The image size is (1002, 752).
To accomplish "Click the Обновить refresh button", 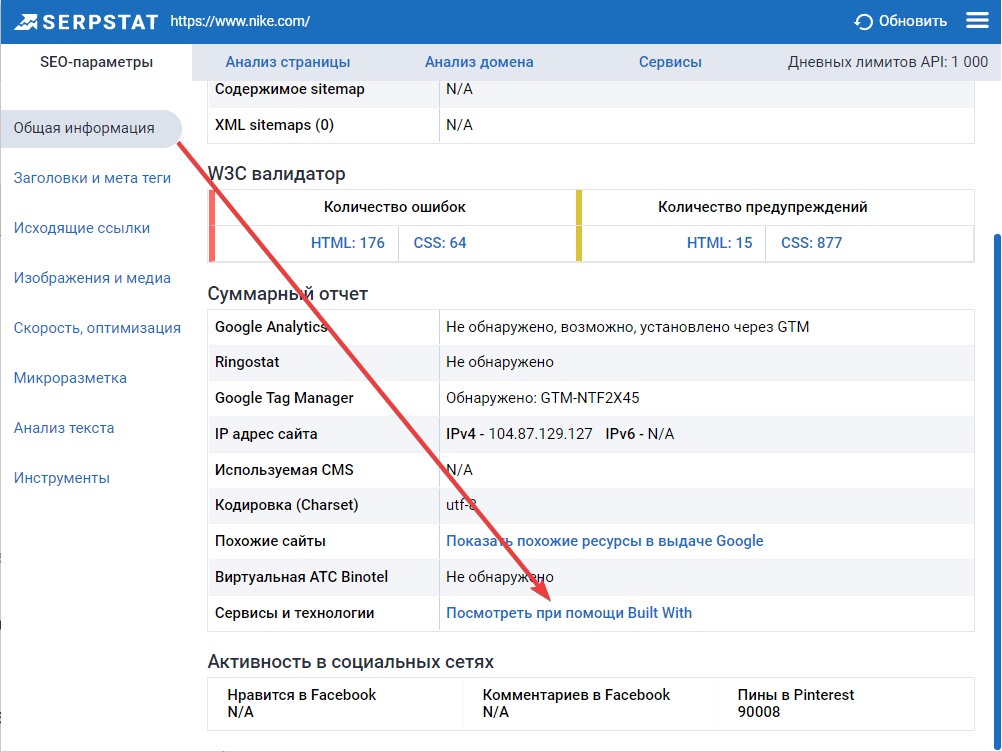I will click(900, 21).
